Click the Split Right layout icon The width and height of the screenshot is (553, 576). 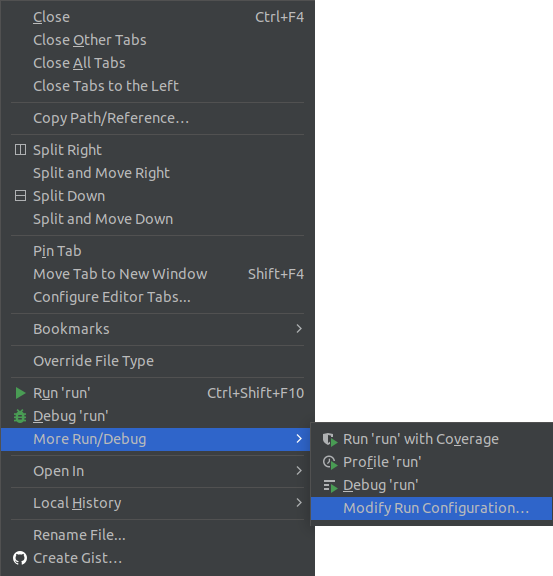20,150
